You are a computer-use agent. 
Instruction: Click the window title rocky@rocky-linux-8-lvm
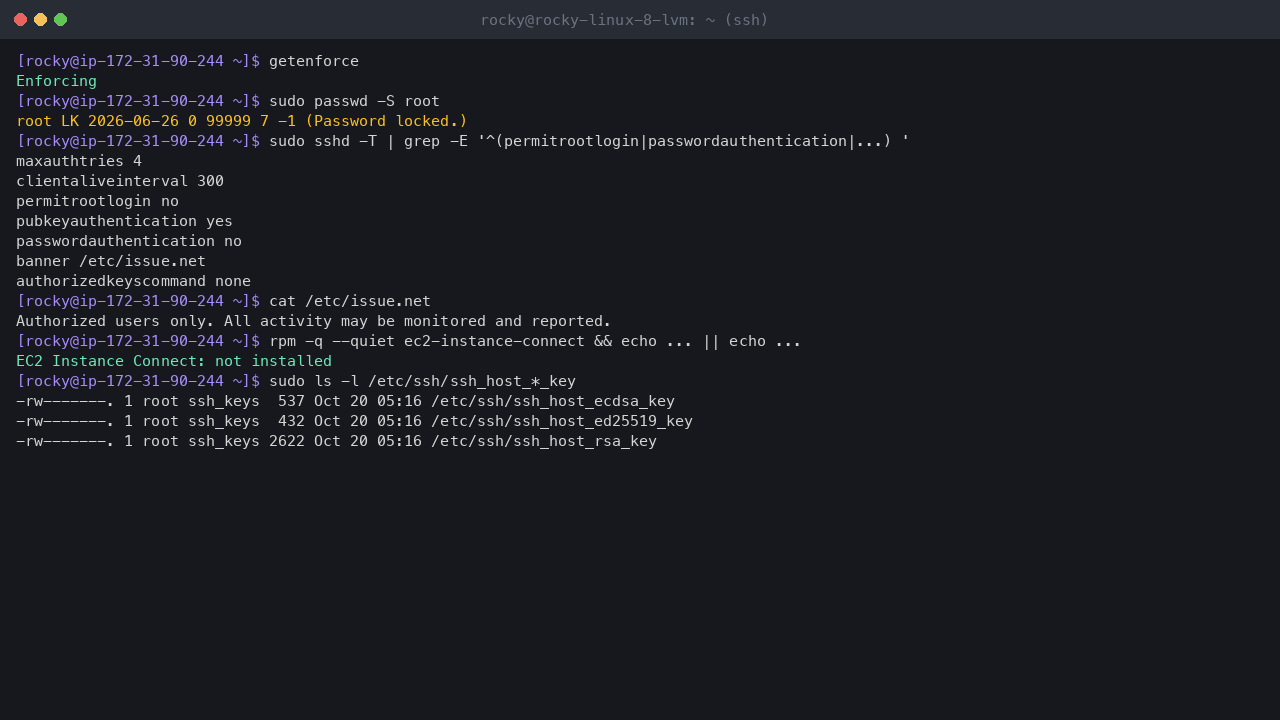click(x=624, y=20)
